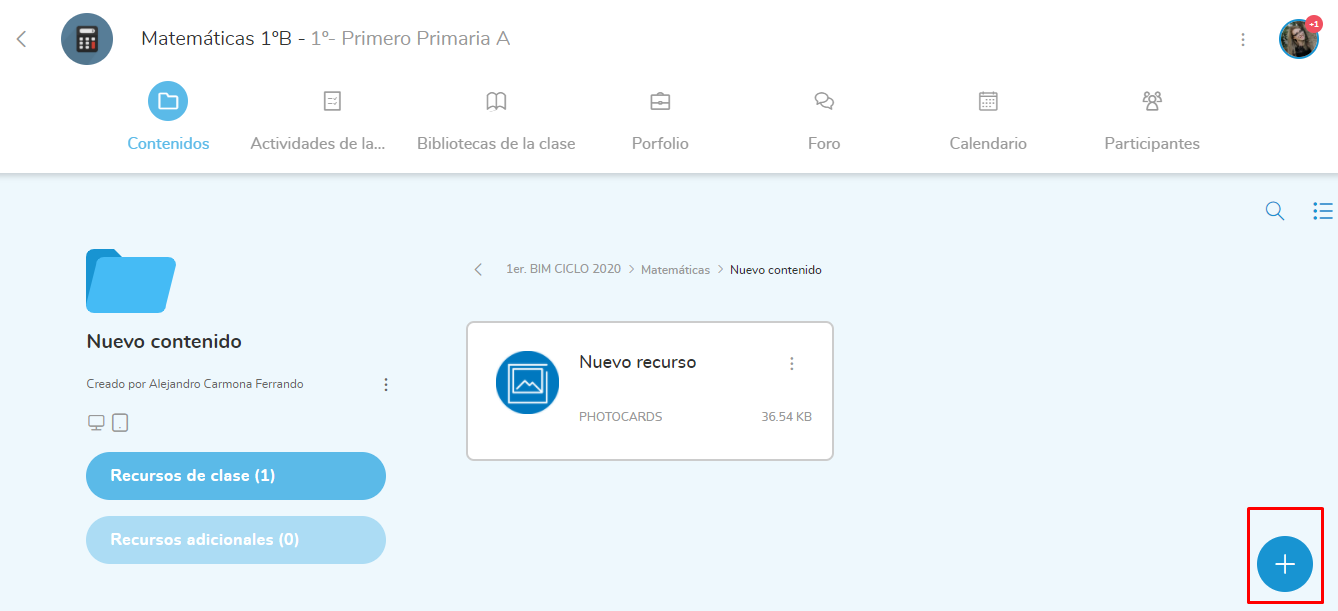Open Nuevo contenido folder options menu
The height and width of the screenshot is (611, 1338).
pos(386,384)
